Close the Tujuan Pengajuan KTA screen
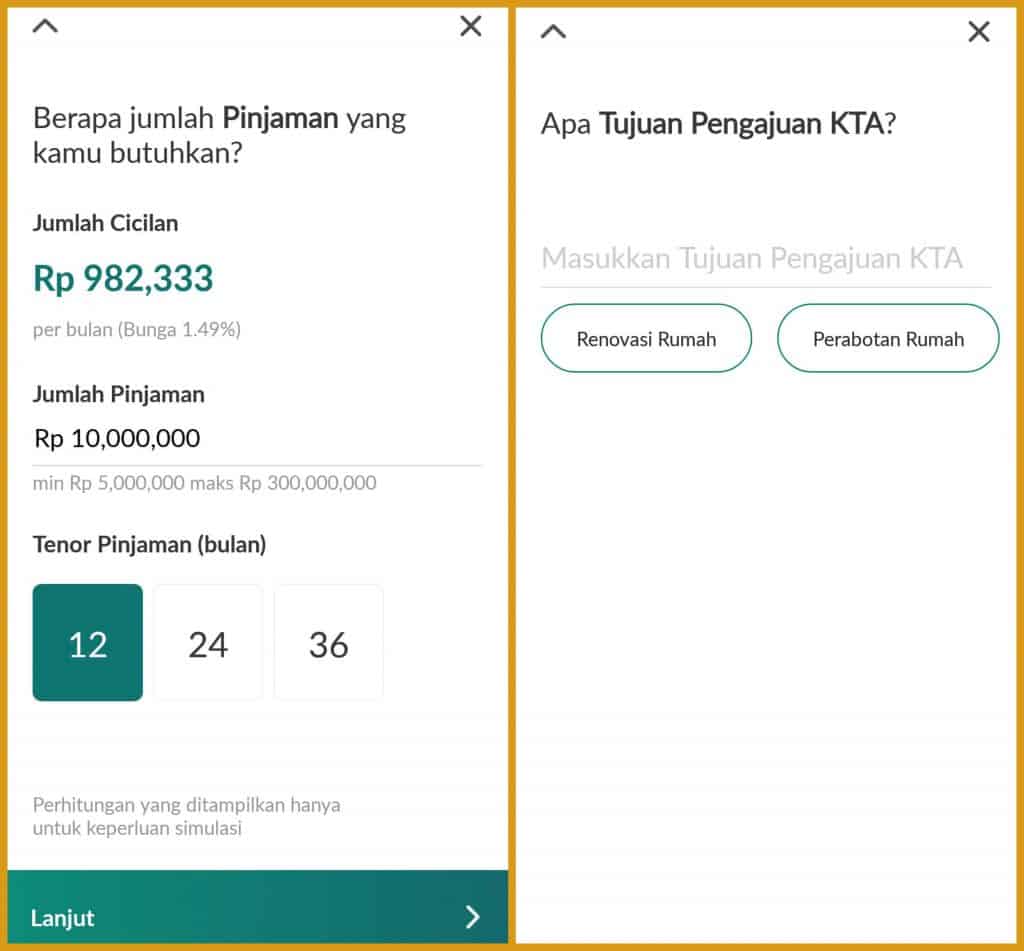Viewport: 1024px width, 951px height. pos(978,31)
